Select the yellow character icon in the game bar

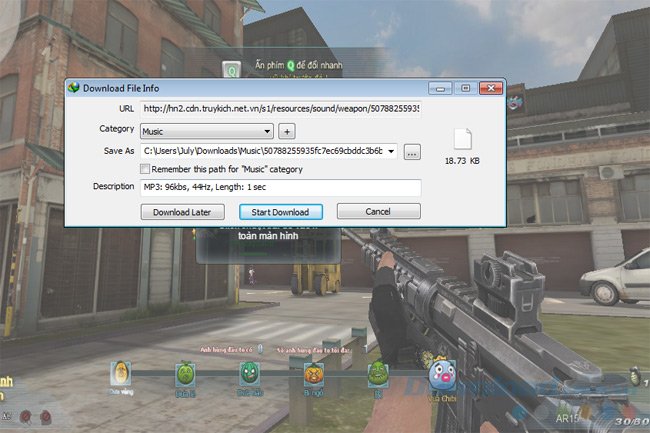coord(119,375)
